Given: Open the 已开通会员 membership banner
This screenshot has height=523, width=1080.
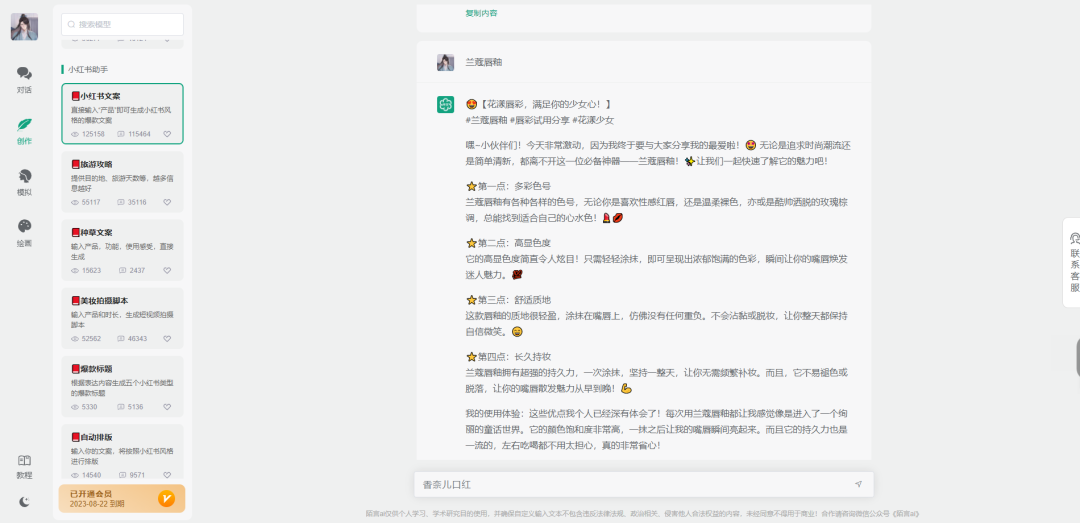Looking at the screenshot, I should (122, 498).
